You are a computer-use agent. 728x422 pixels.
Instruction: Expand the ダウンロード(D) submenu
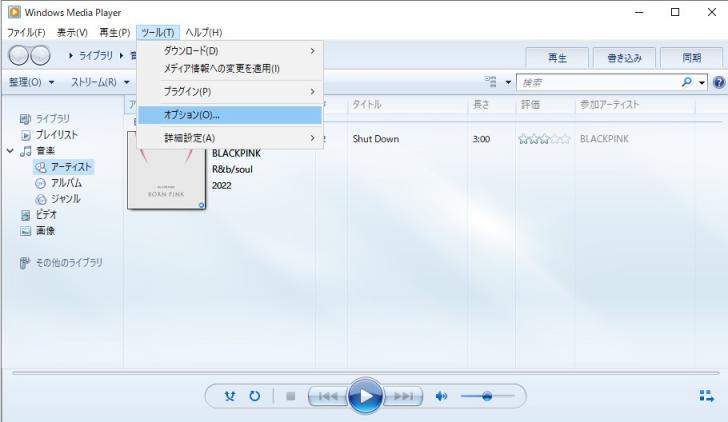click(x=230, y=51)
